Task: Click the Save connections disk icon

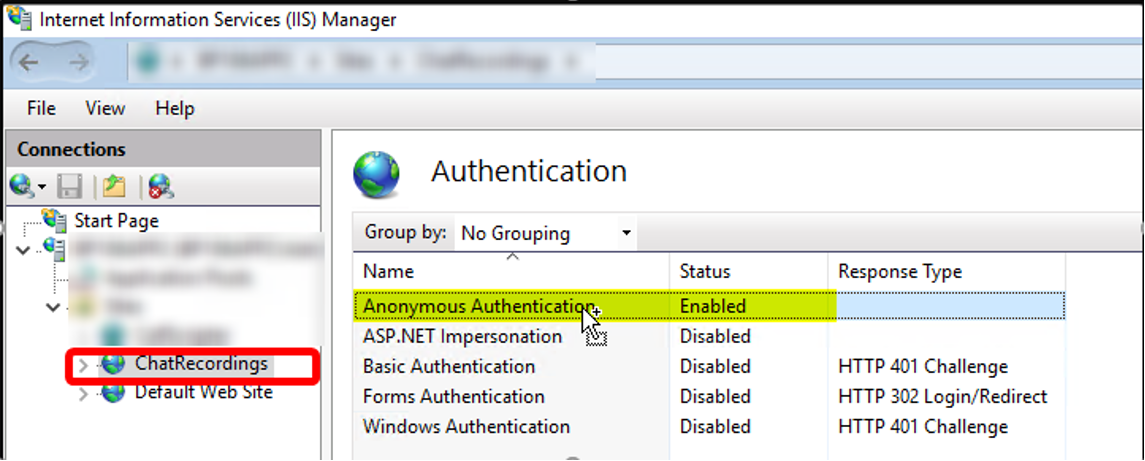Action: (70, 188)
